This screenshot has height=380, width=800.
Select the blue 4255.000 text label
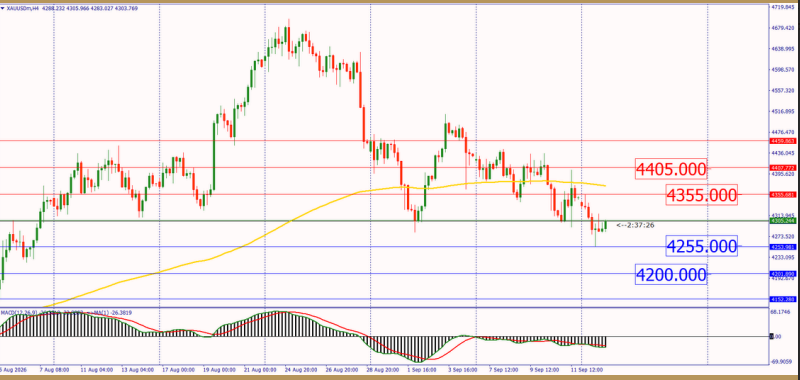pyautogui.click(x=702, y=247)
